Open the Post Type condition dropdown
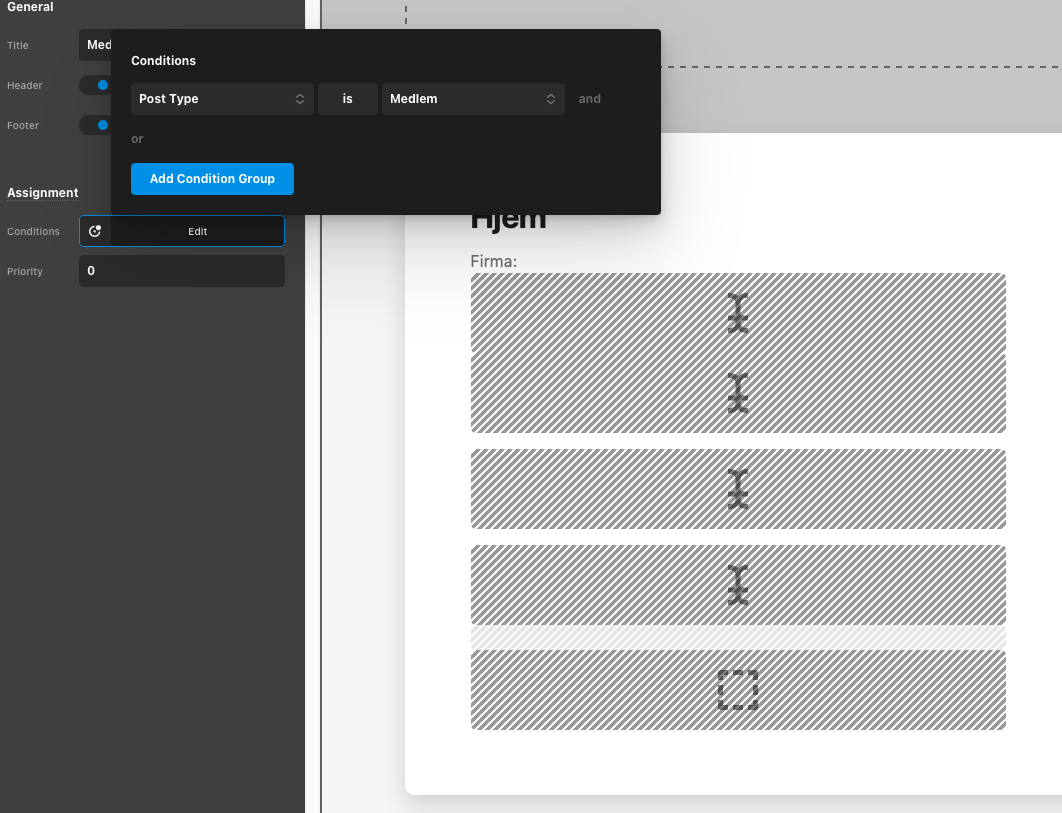The width and height of the screenshot is (1062, 813). click(222, 99)
